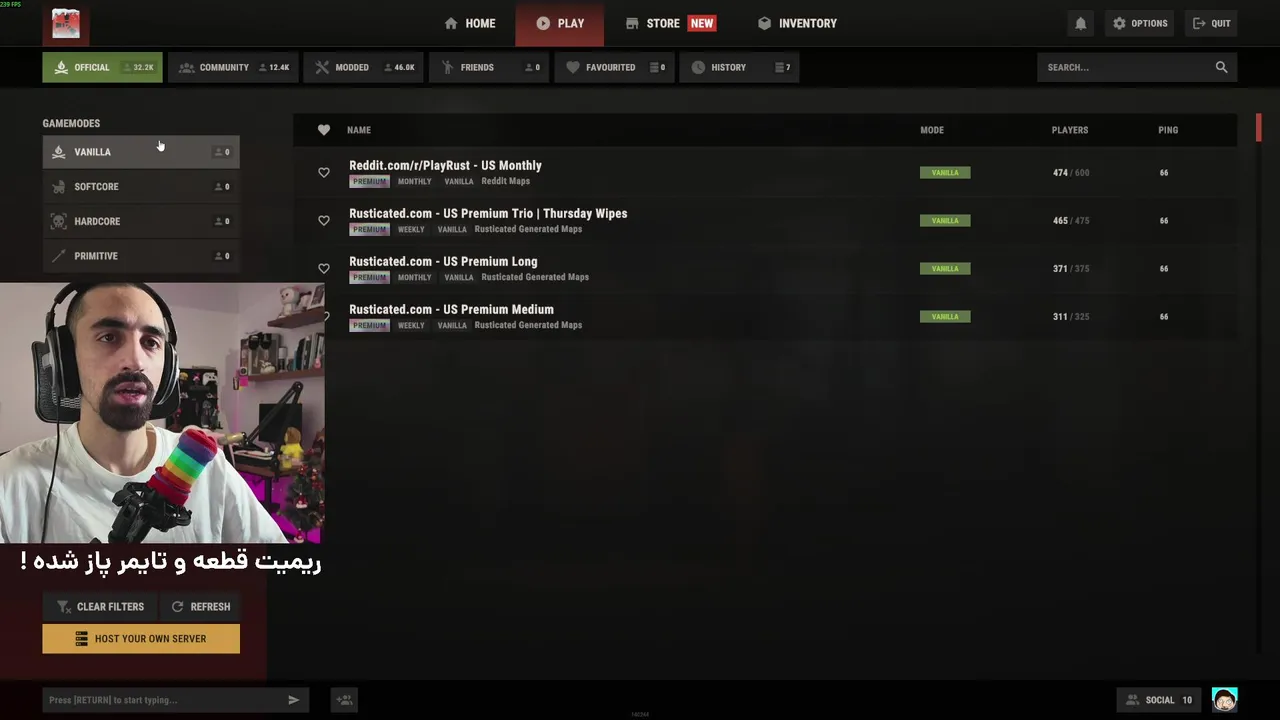Click the server list scrollbar thumb
The width and height of the screenshot is (1280, 720).
pyautogui.click(x=1259, y=128)
